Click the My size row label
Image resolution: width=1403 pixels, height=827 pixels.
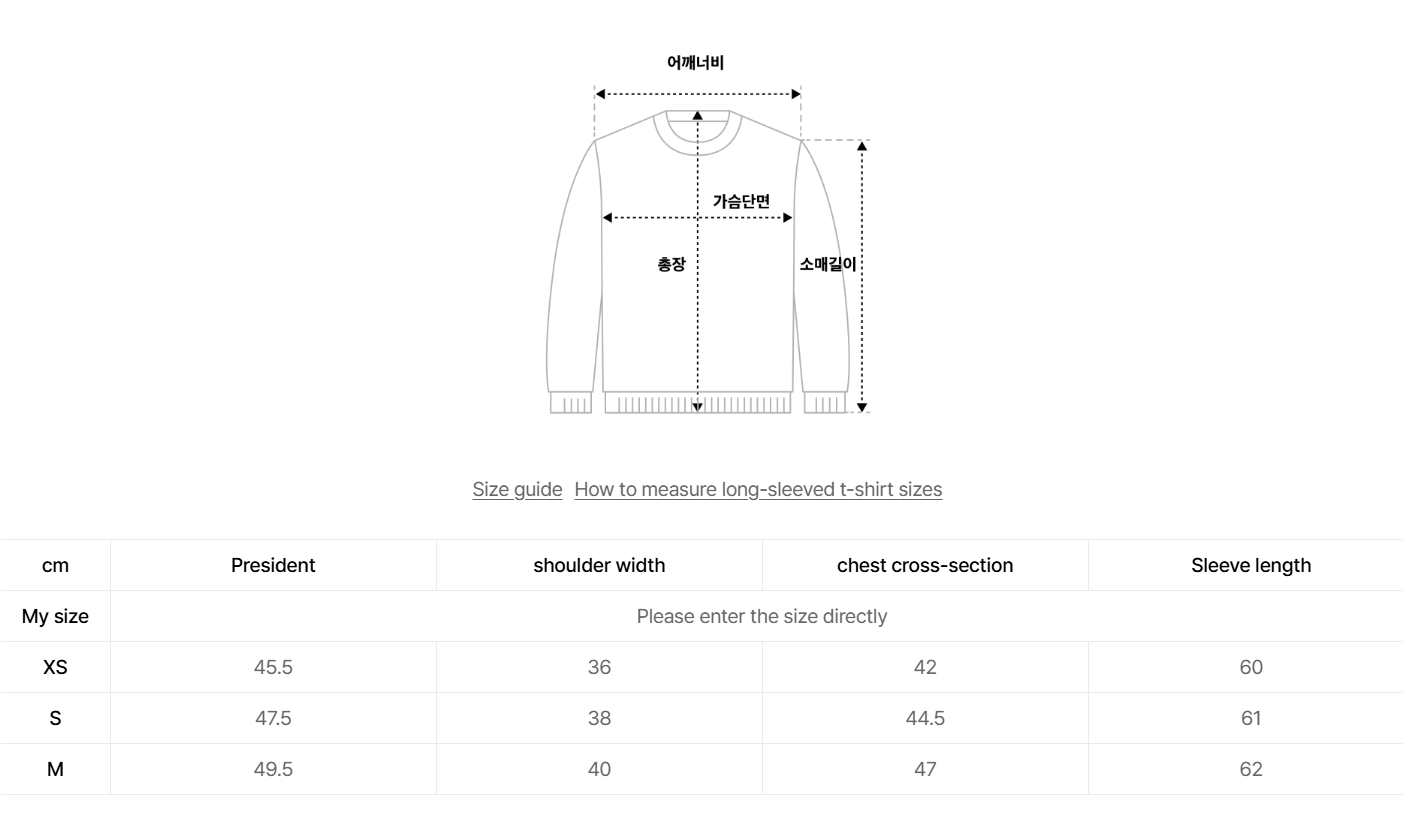[55, 616]
